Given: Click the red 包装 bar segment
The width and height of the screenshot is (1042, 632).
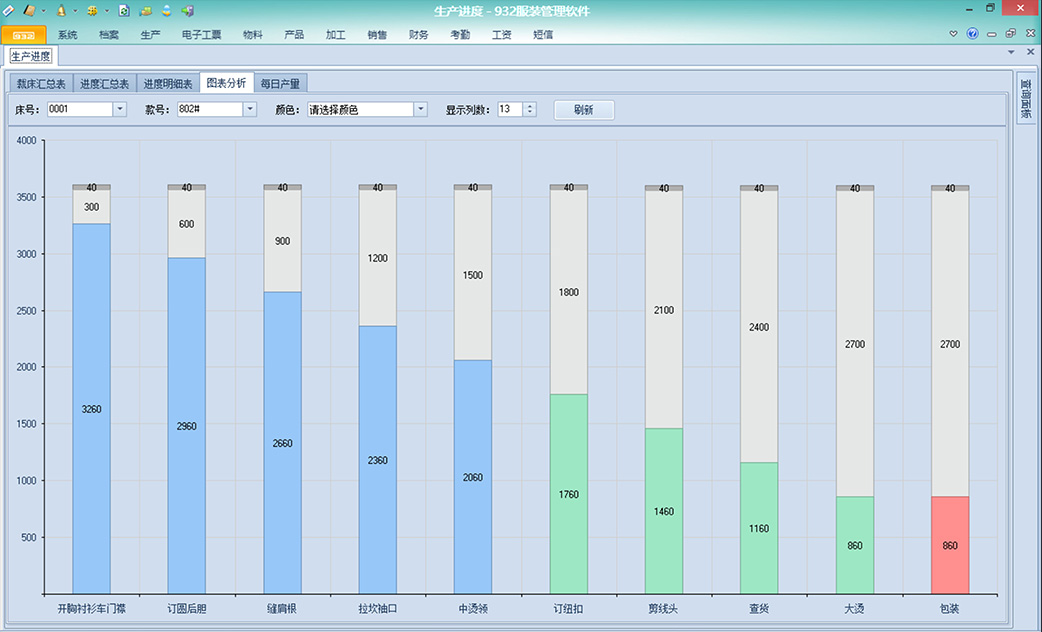Looking at the screenshot, I should pyautogui.click(x=950, y=544).
